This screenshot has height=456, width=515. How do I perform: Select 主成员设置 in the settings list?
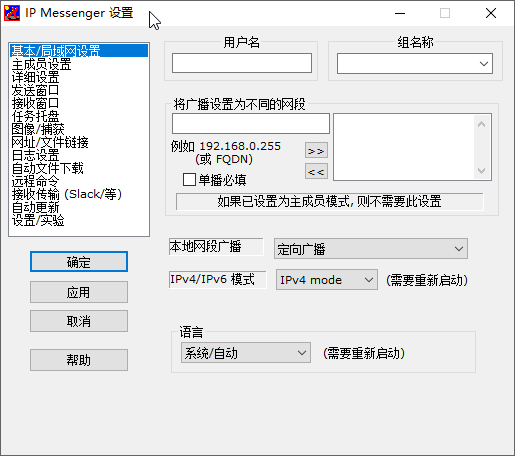click(41, 64)
